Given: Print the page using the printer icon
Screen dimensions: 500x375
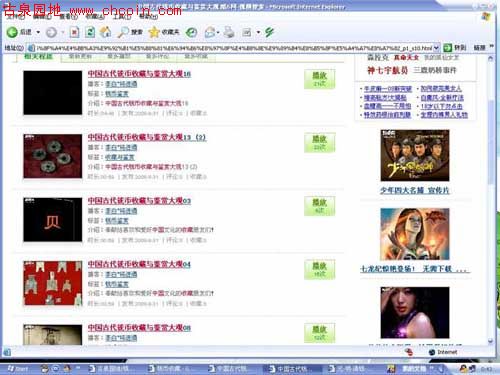Looking at the screenshot, I should [x=229, y=32].
